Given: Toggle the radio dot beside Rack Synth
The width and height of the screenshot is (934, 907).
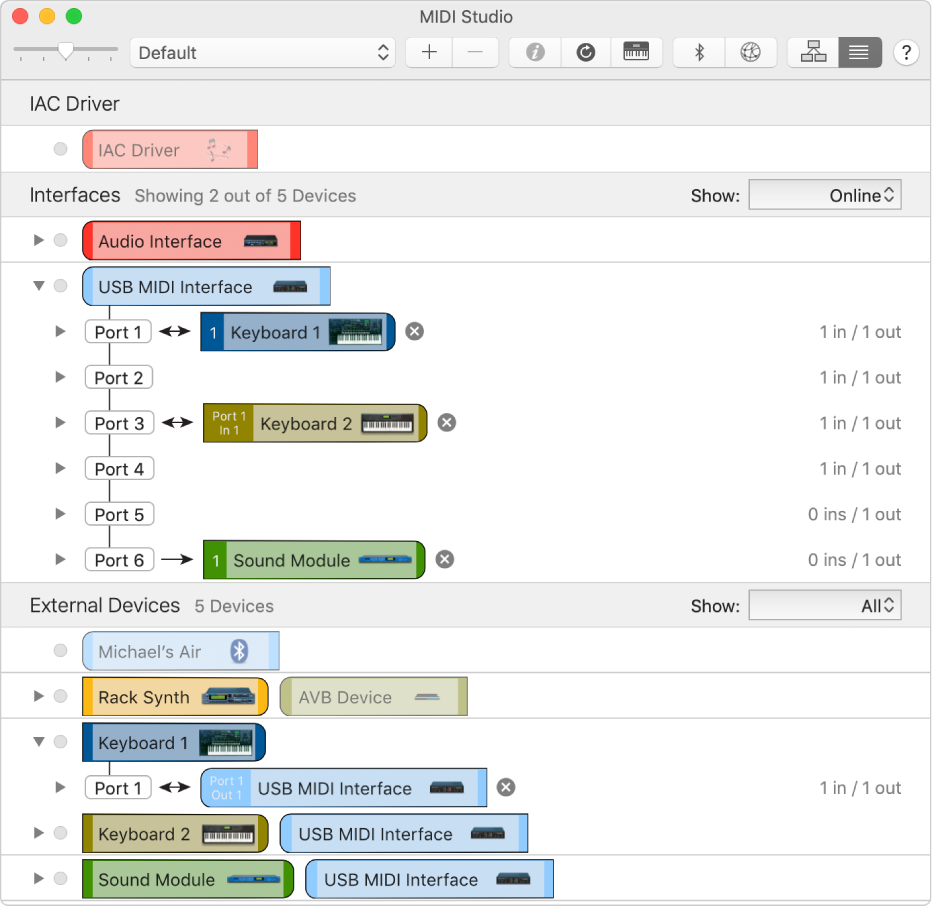Looking at the screenshot, I should coord(61,697).
